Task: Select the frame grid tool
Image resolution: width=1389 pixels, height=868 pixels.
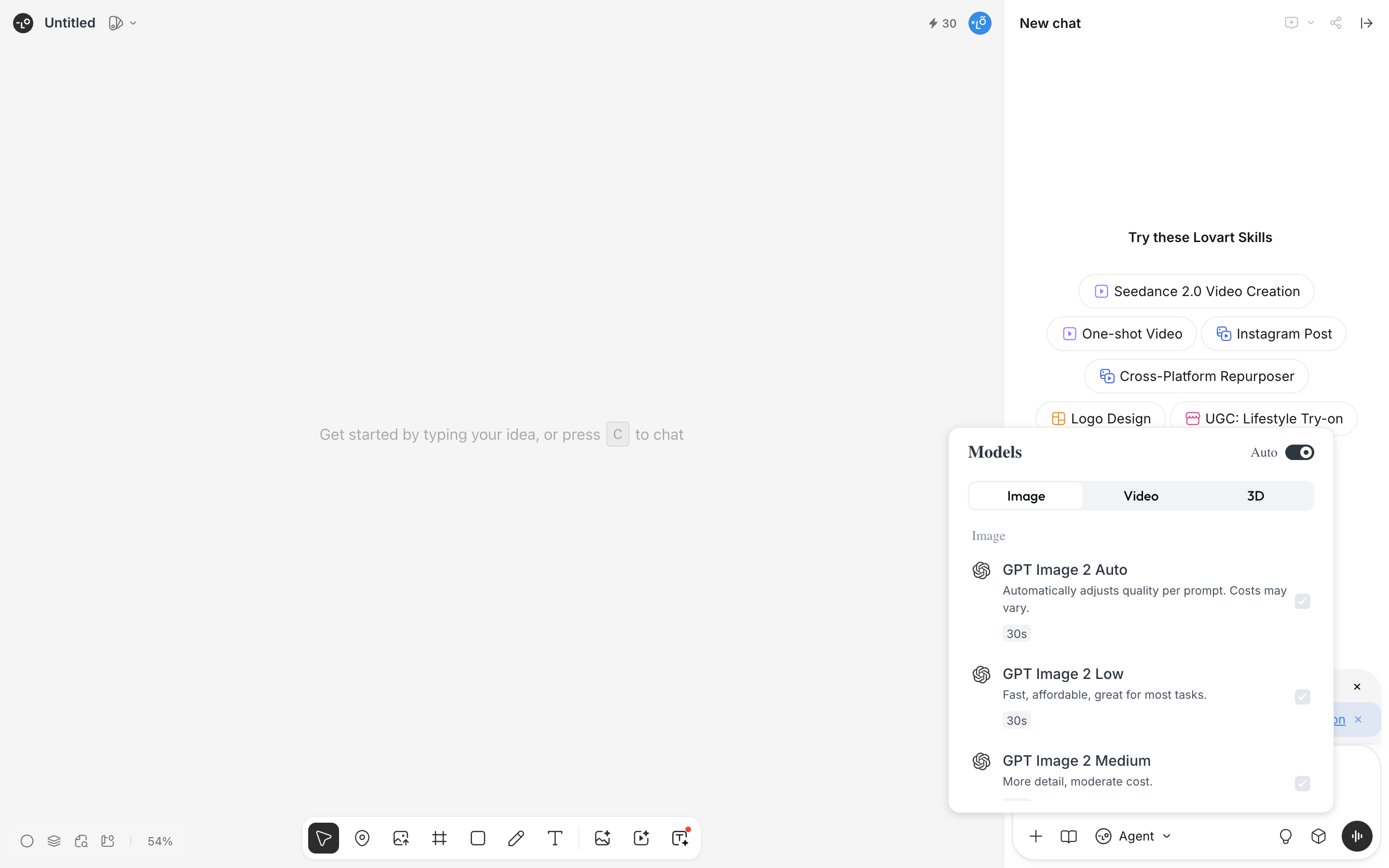Action: point(439,838)
